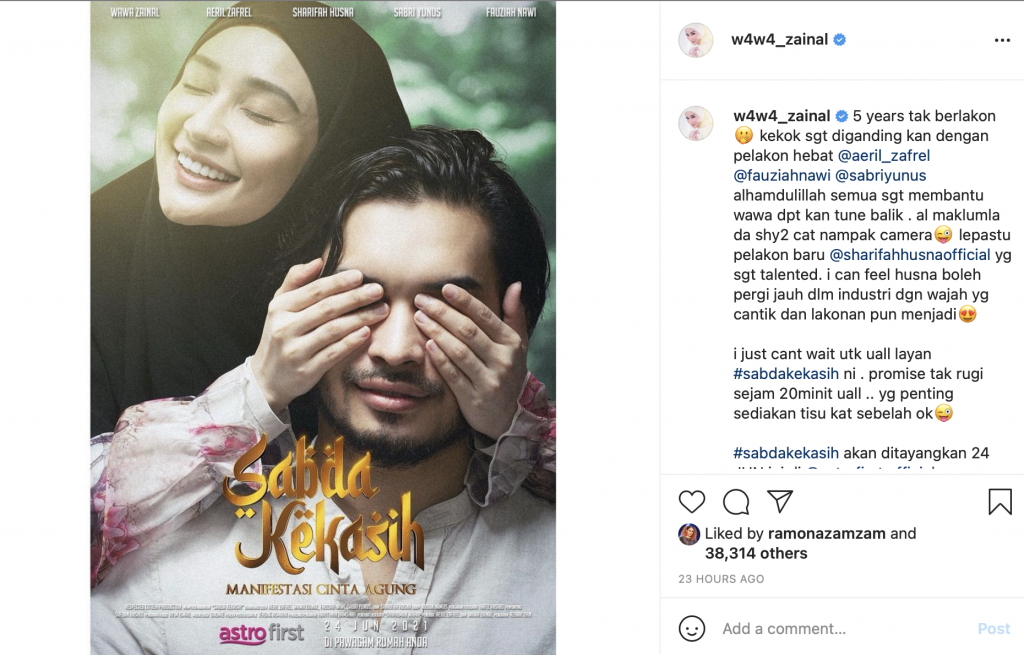The height and width of the screenshot is (655, 1024).
Task: Open the @aeril_zafrel mention
Action: [884, 155]
